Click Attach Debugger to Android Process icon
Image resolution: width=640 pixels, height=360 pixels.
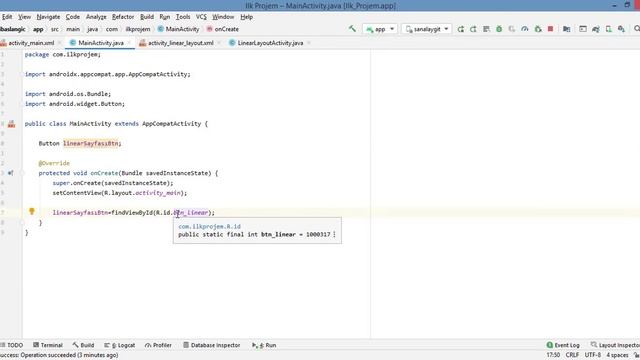(538, 29)
